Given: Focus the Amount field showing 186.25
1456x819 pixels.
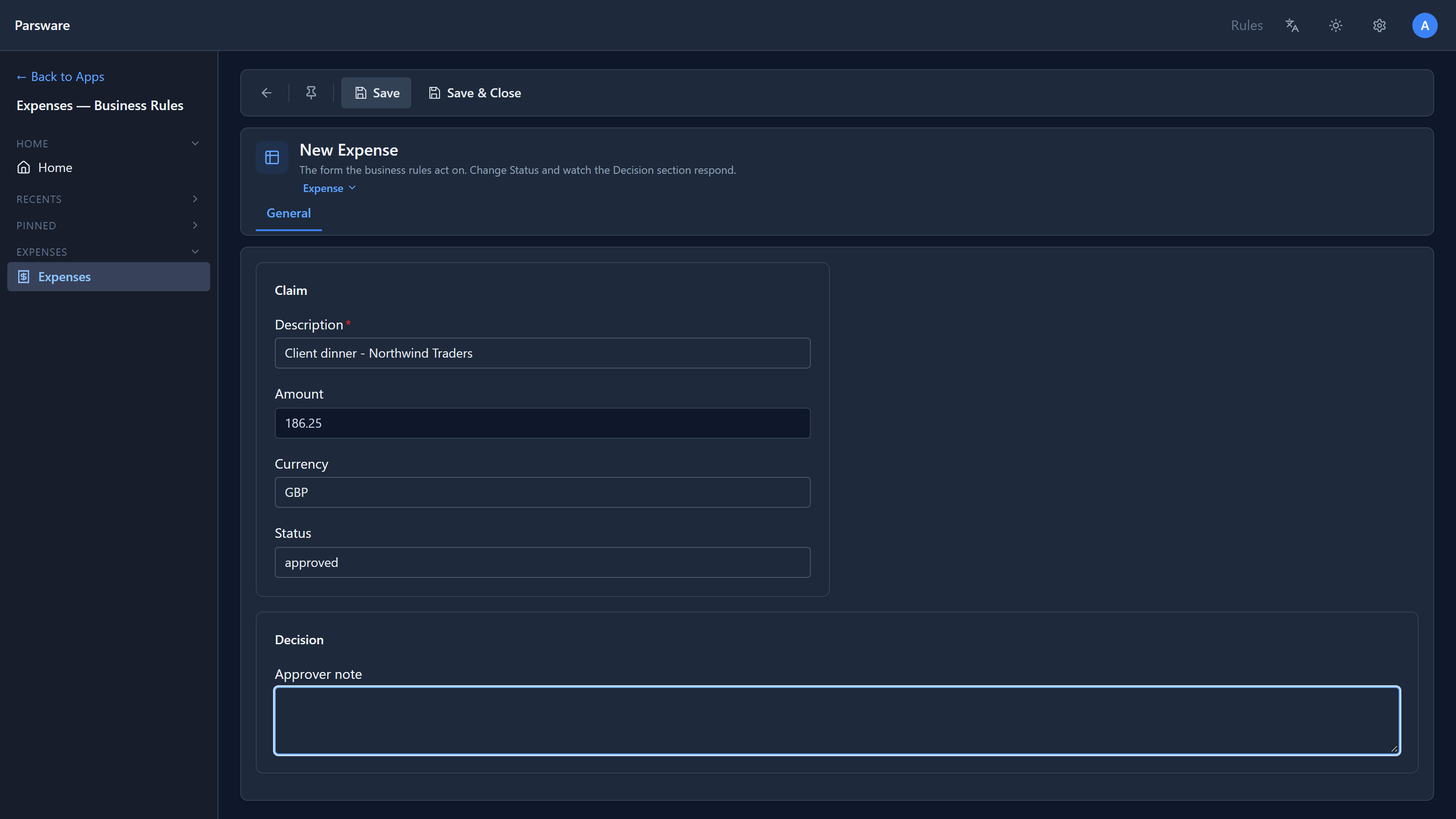Looking at the screenshot, I should point(543,423).
